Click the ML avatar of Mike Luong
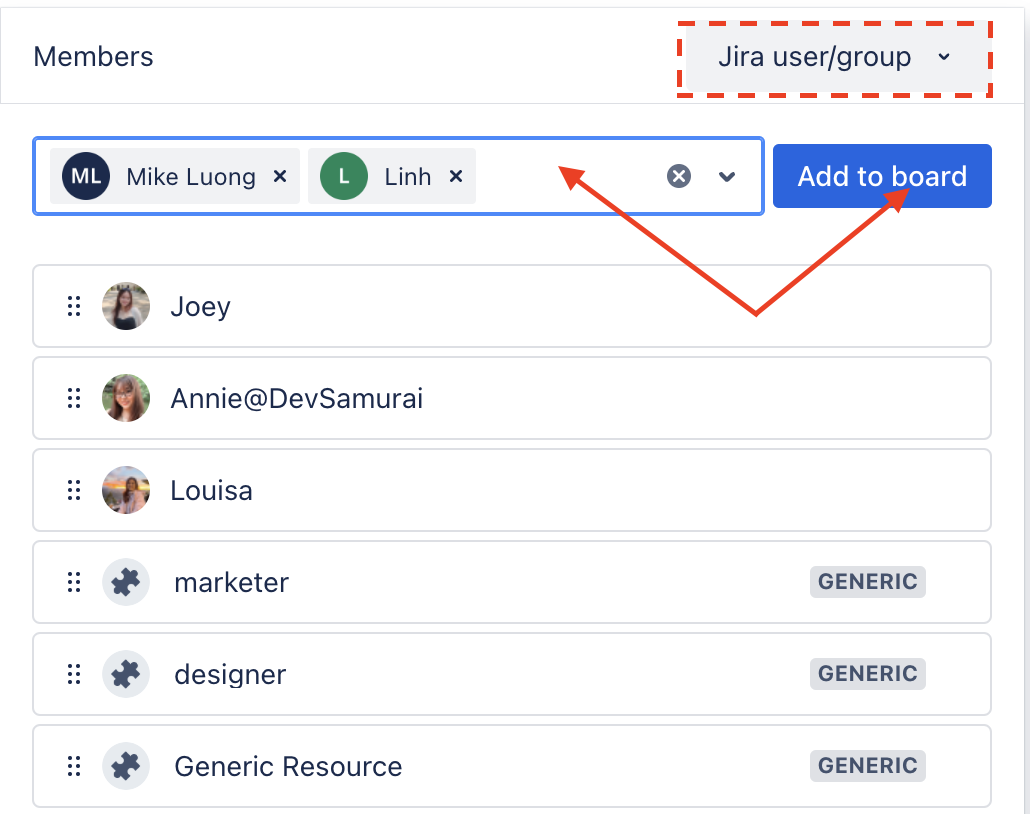This screenshot has height=814, width=1030. (x=86, y=176)
